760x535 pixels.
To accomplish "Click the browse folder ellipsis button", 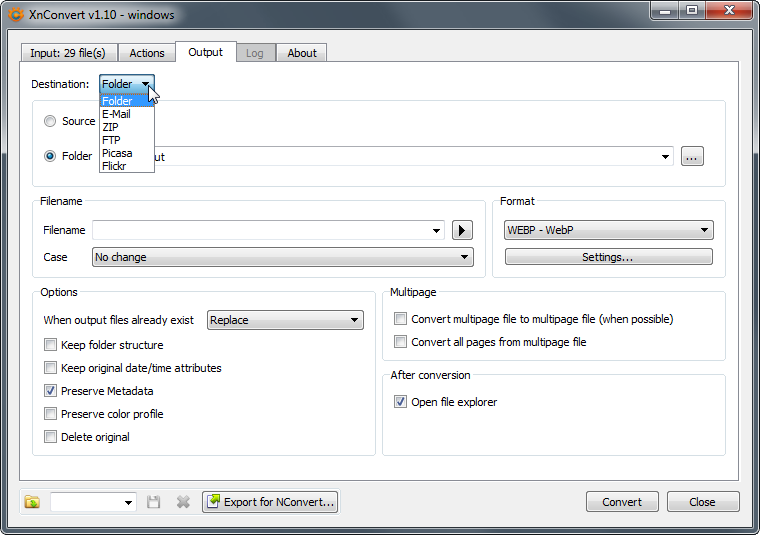I will pos(692,156).
